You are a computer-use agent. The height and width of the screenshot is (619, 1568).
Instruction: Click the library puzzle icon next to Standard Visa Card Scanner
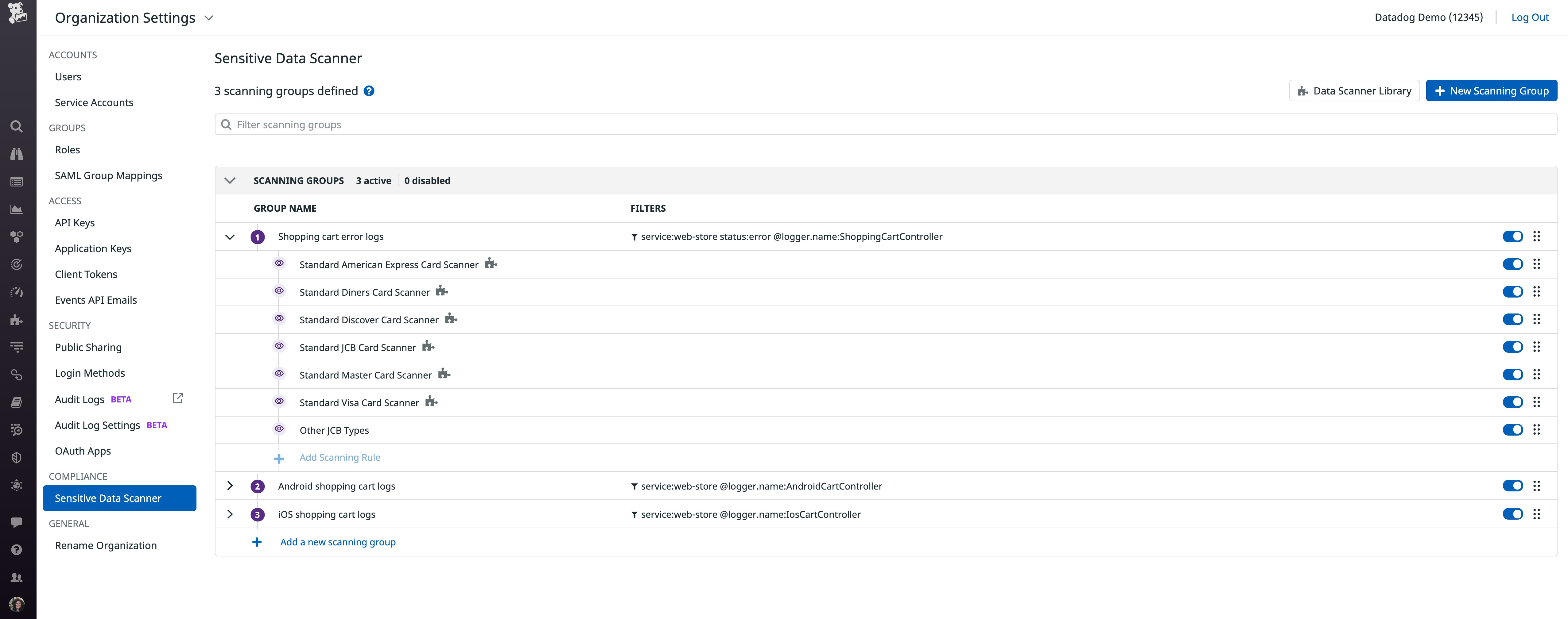point(431,401)
